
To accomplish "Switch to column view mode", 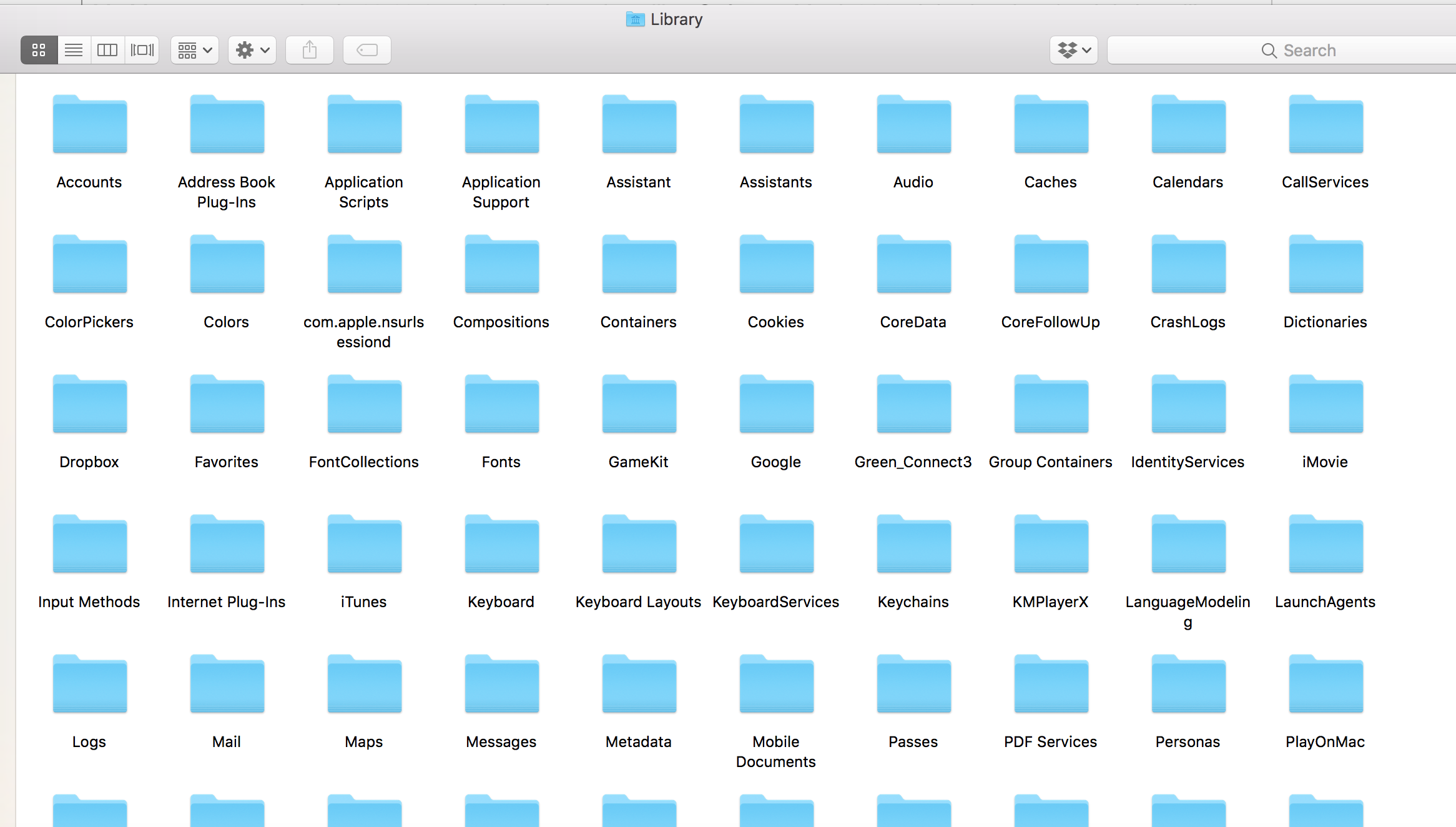I will click(107, 50).
